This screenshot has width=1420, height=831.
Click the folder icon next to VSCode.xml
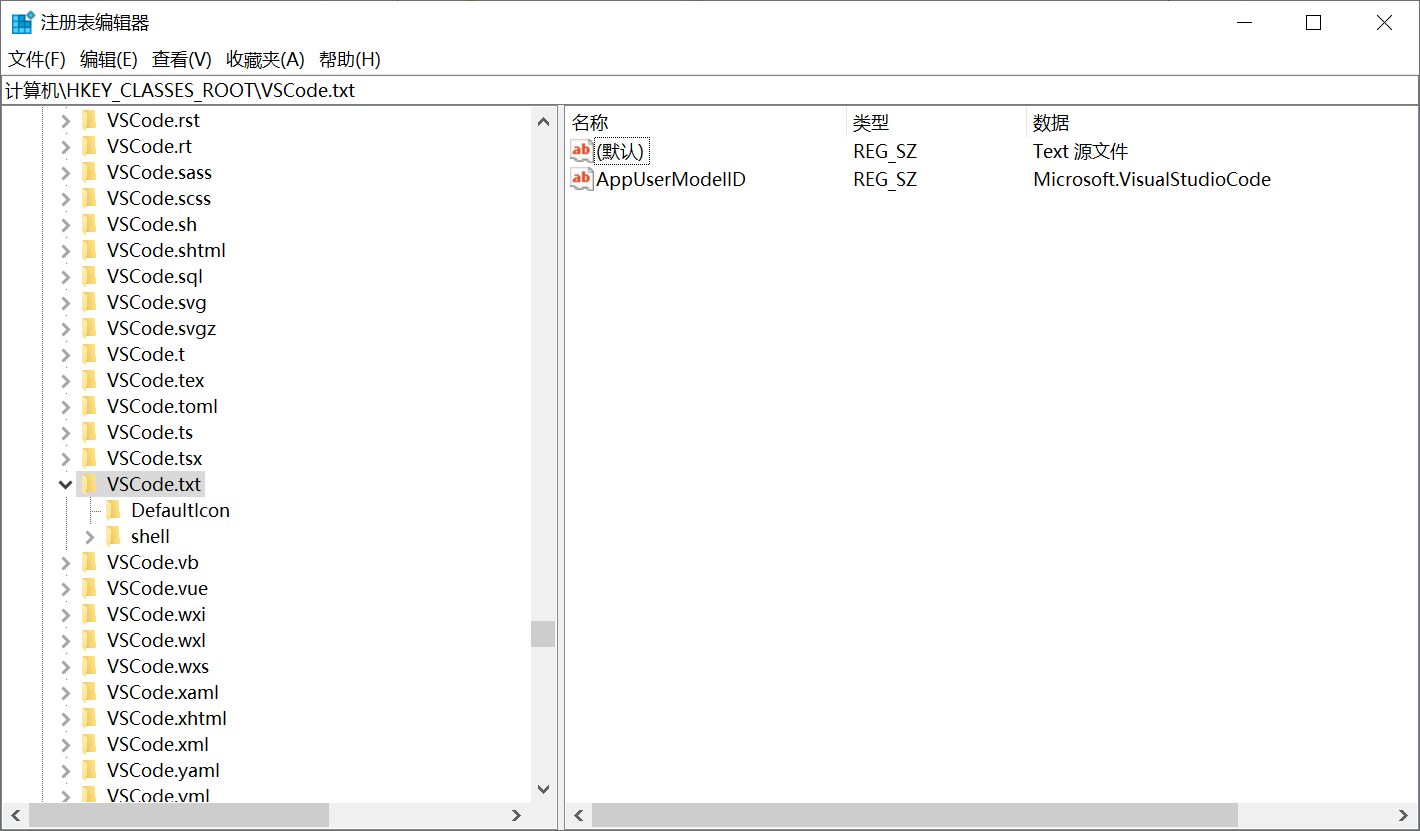(x=89, y=744)
